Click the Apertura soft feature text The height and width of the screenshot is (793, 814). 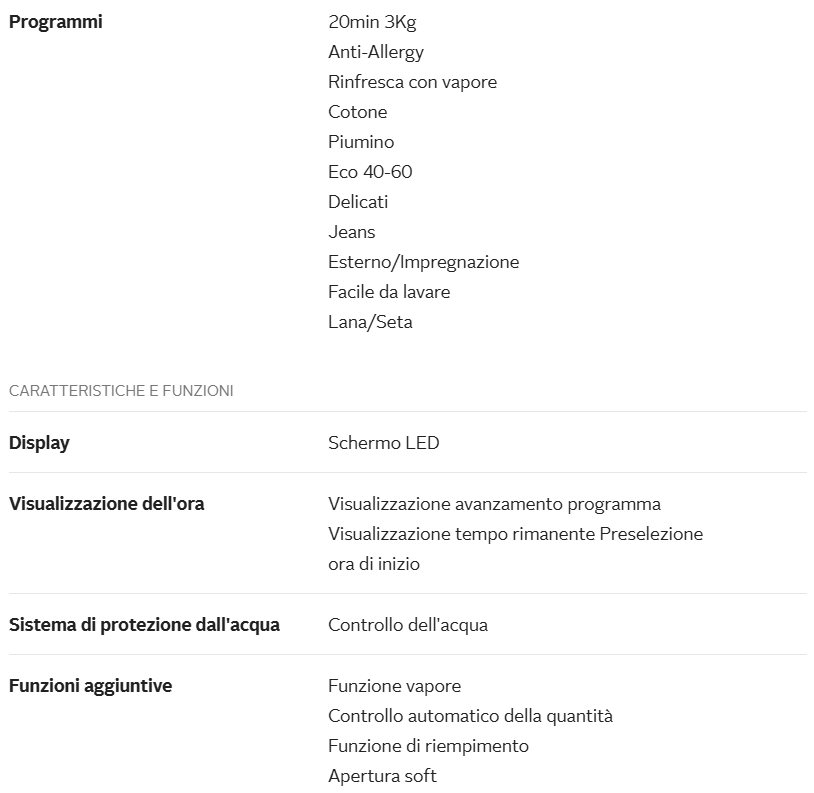click(x=382, y=775)
